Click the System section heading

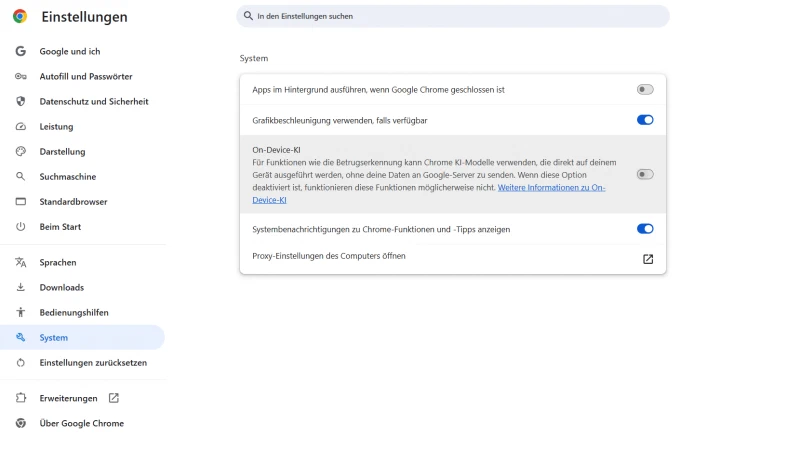(254, 58)
